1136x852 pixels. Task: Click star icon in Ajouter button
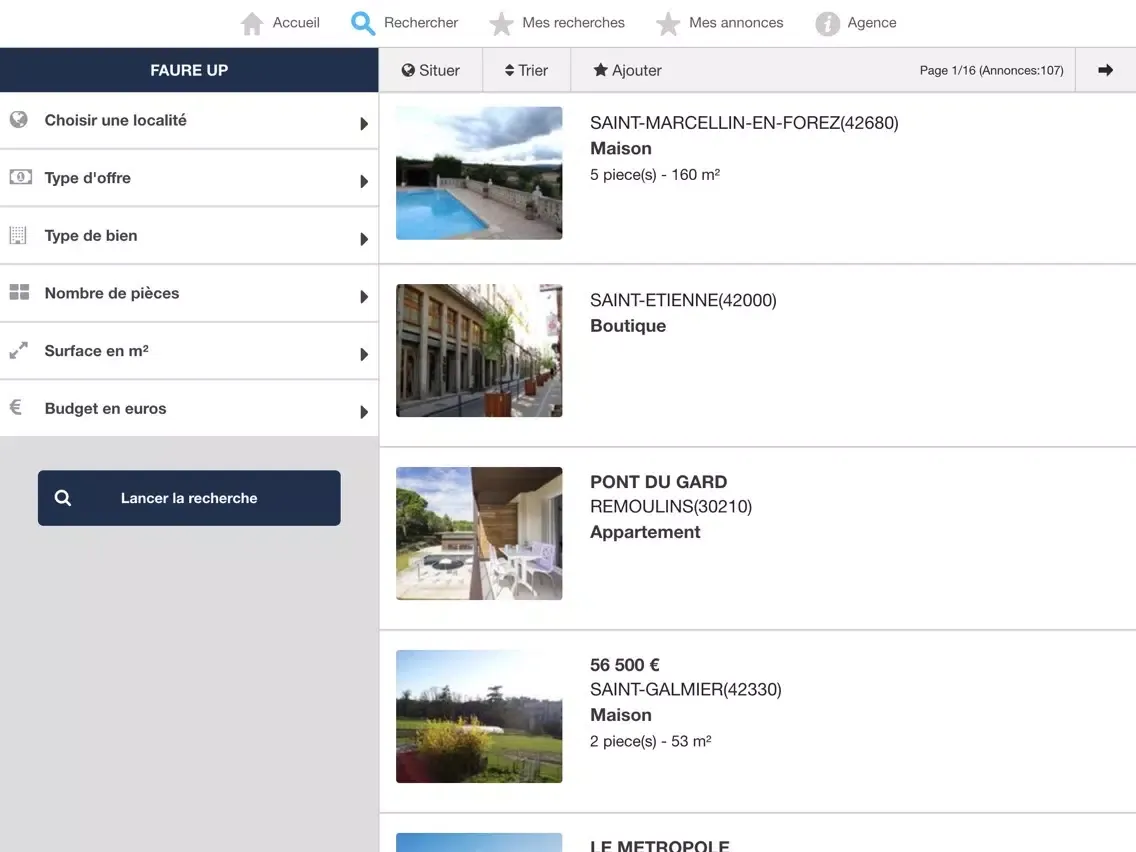[600, 70]
